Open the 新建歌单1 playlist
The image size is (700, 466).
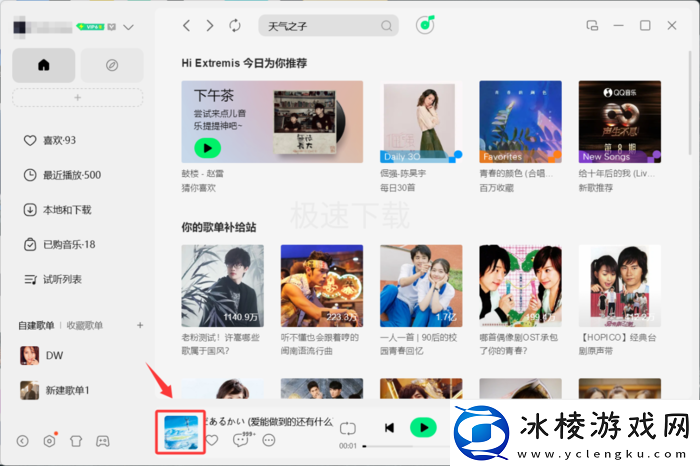[x=55, y=390]
